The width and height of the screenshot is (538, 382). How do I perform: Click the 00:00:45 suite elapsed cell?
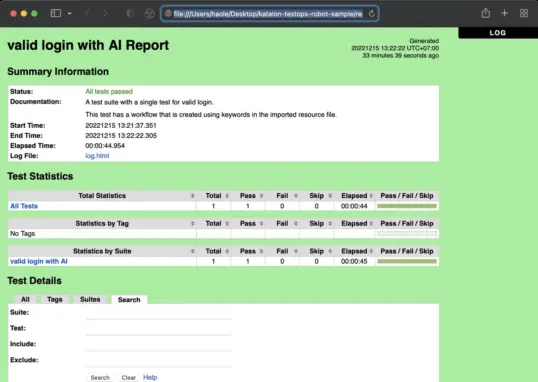354,261
